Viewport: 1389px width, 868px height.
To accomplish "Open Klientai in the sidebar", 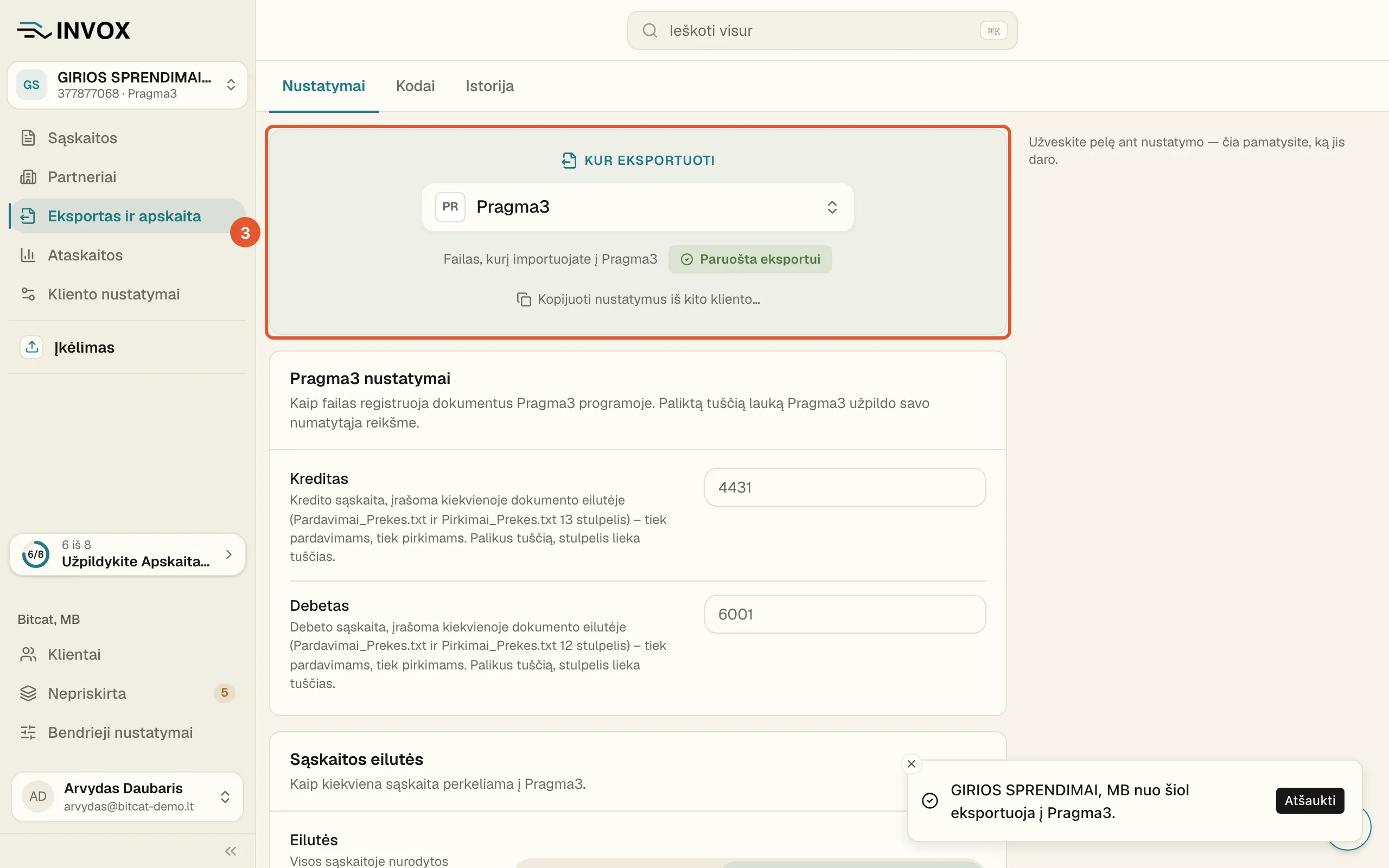I will click(x=128, y=654).
